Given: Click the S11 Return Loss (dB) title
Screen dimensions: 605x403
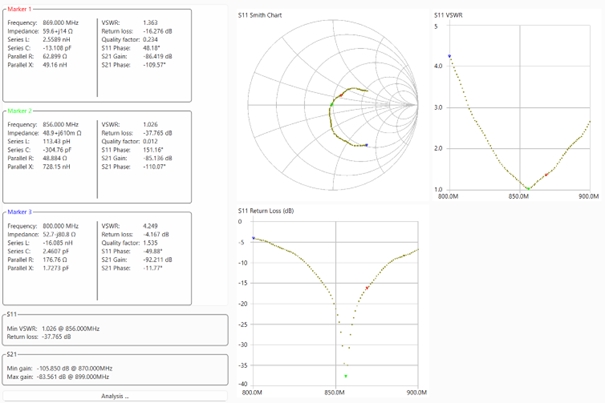Looking at the screenshot, I should coord(266,211).
